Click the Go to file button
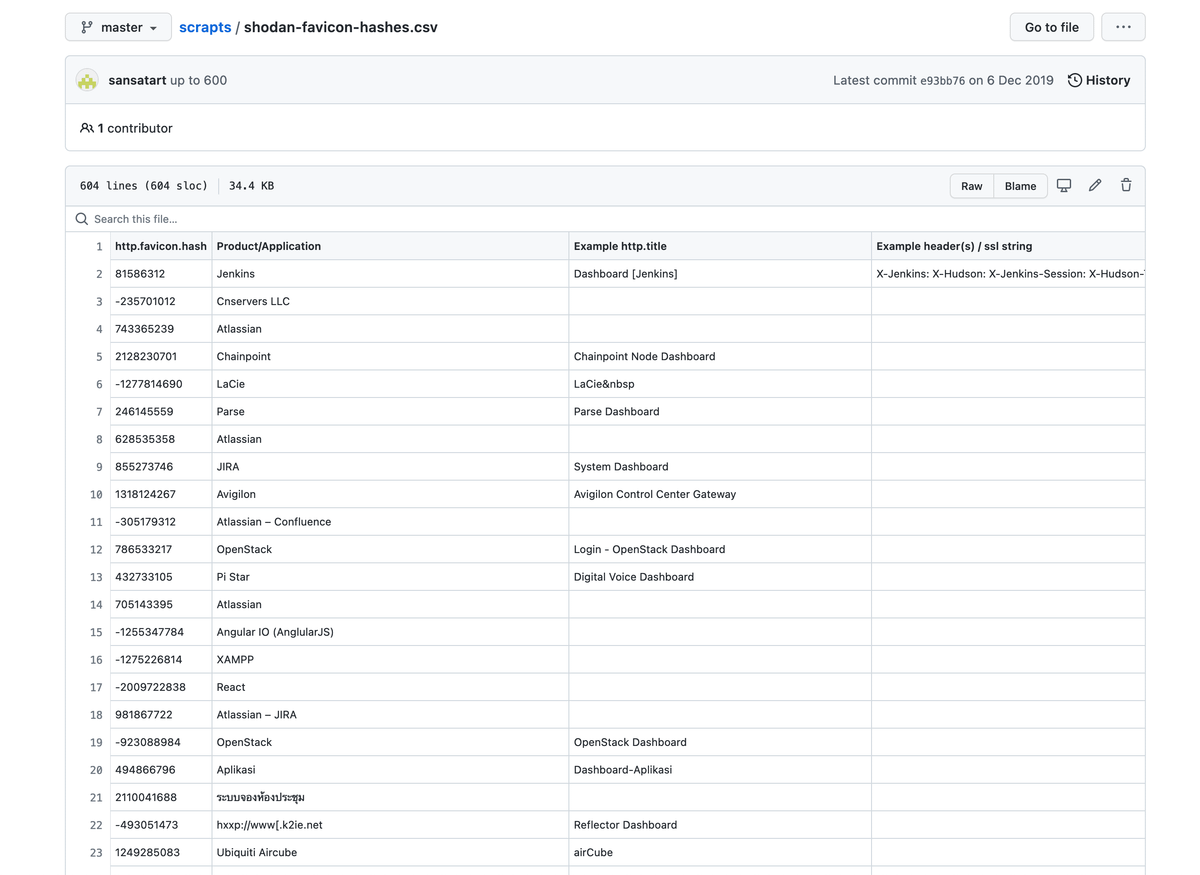 [x=1051, y=27]
